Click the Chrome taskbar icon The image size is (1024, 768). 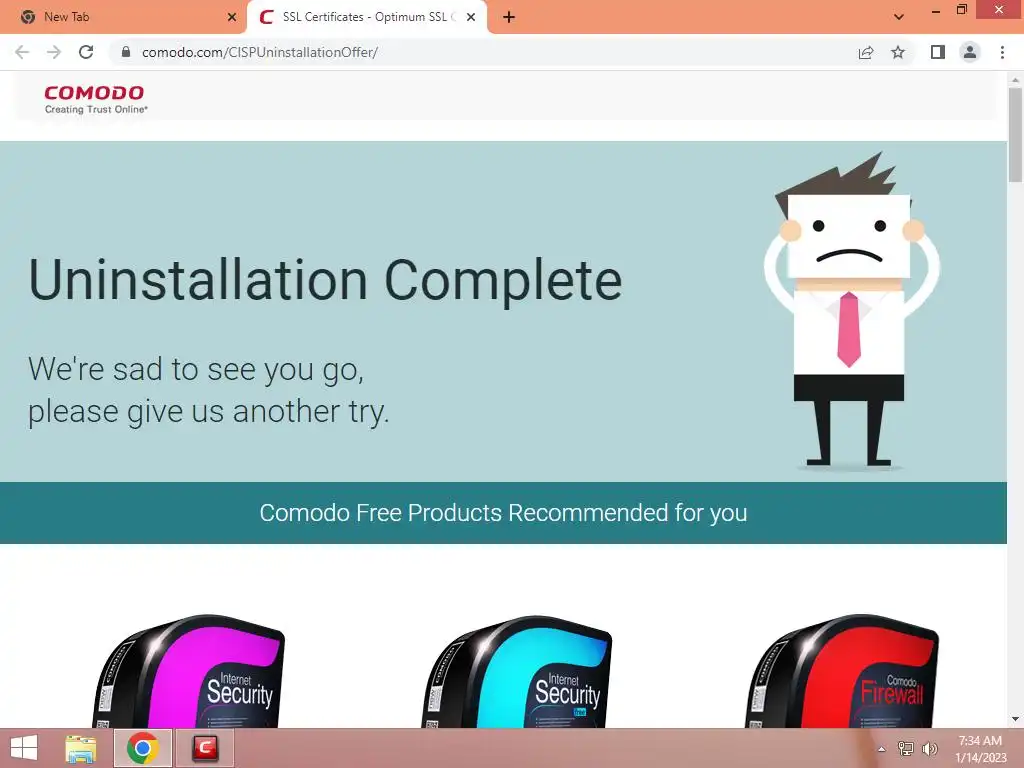143,748
